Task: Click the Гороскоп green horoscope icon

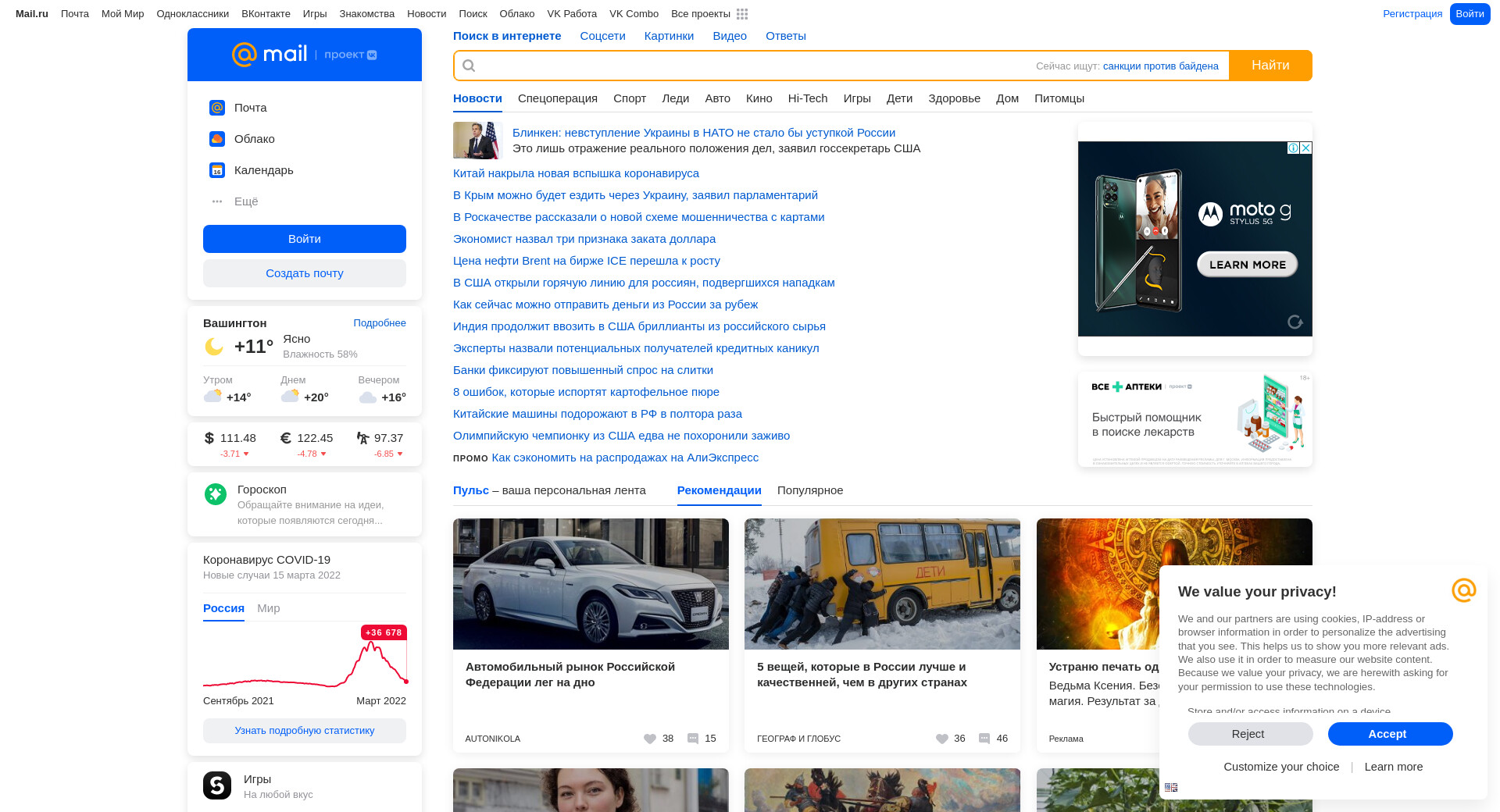Action: 216,494
